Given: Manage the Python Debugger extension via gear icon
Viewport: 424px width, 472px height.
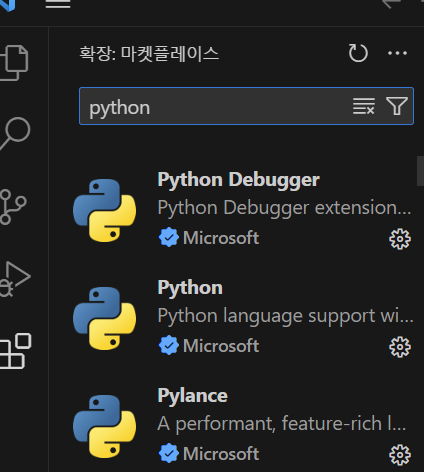Looking at the screenshot, I should pyautogui.click(x=400, y=239).
